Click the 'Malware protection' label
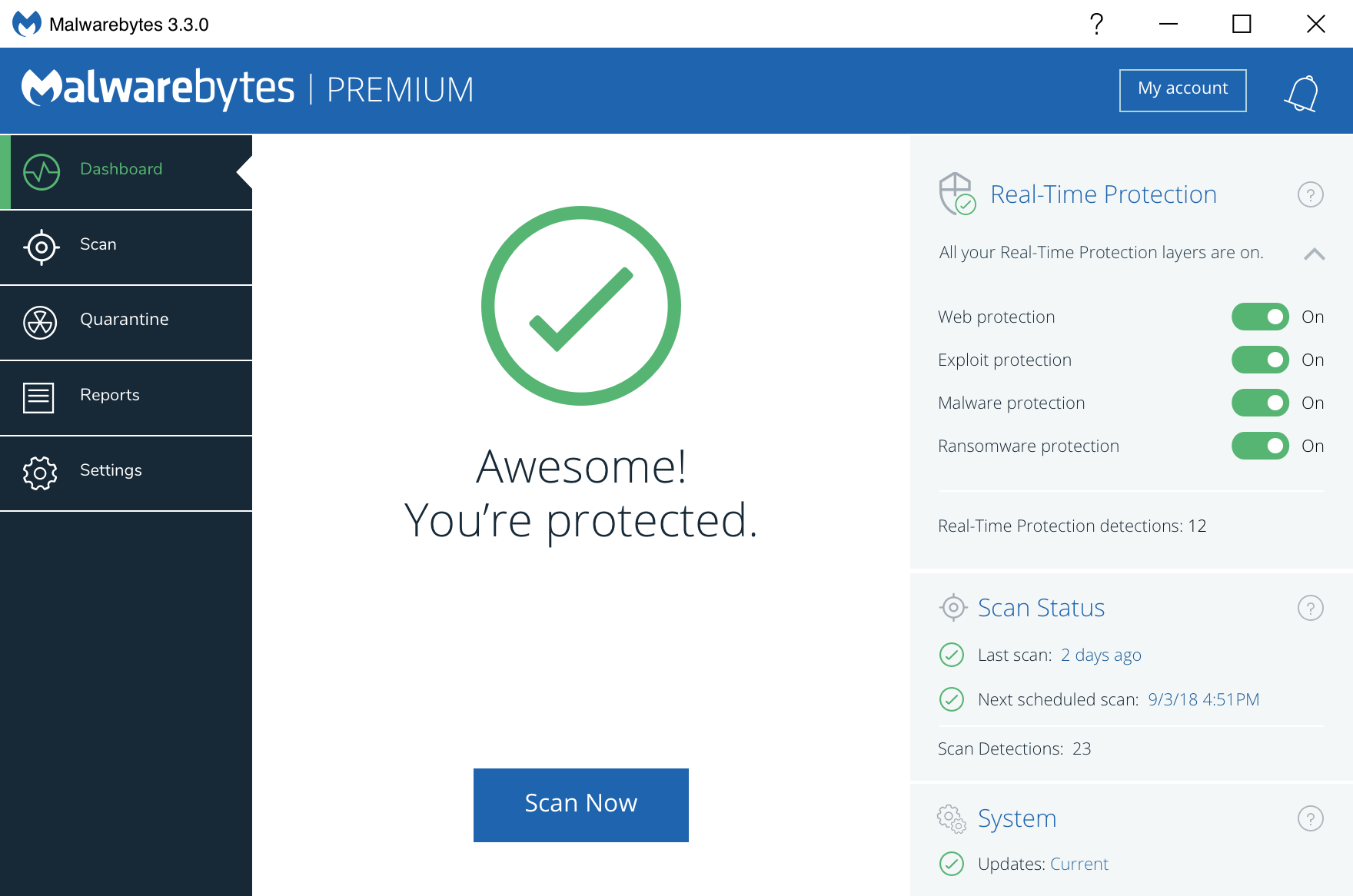Image resolution: width=1353 pixels, height=896 pixels. [1012, 403]
